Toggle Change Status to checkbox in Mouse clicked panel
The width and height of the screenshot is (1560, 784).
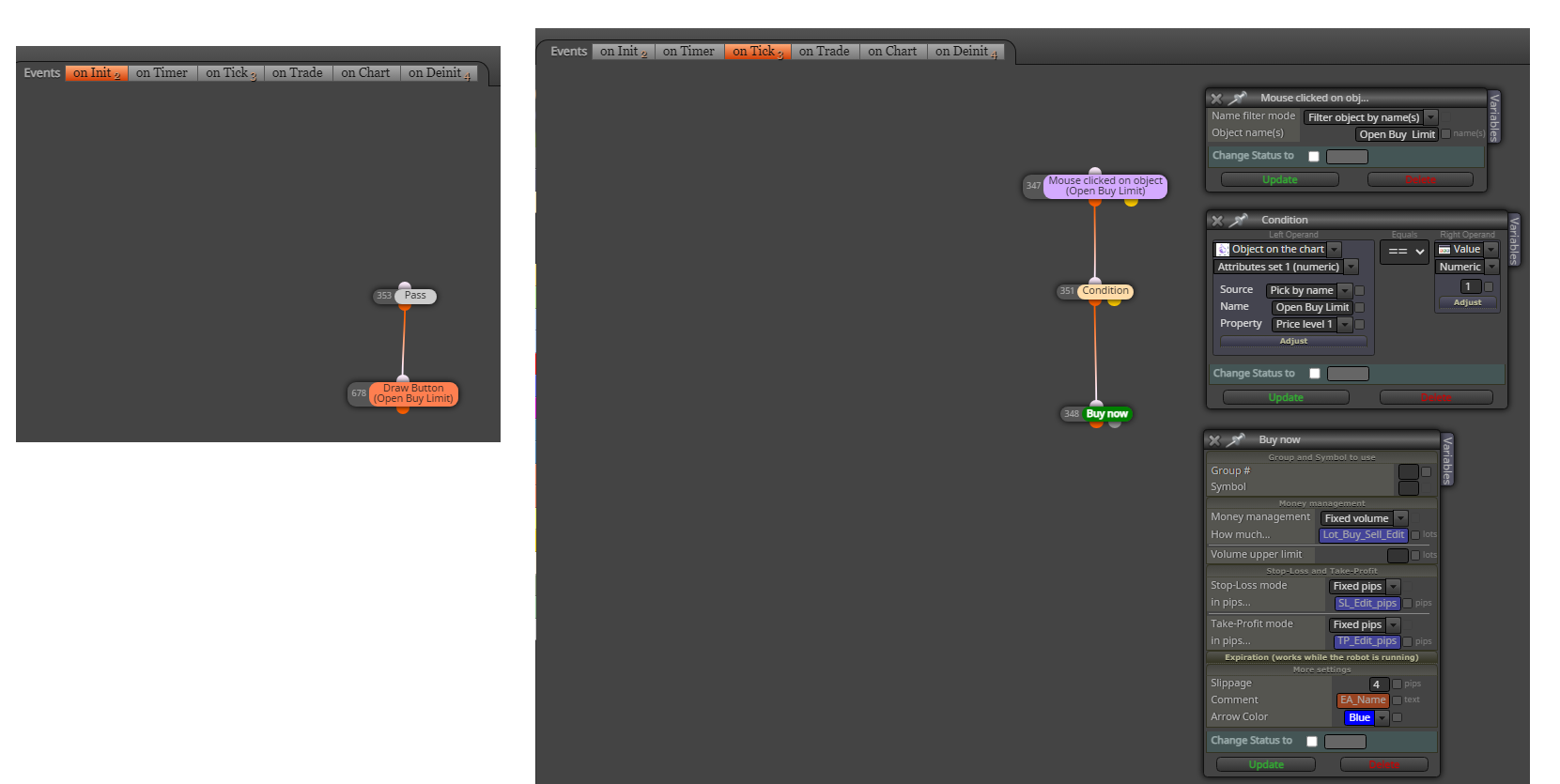coord(1314,157)
